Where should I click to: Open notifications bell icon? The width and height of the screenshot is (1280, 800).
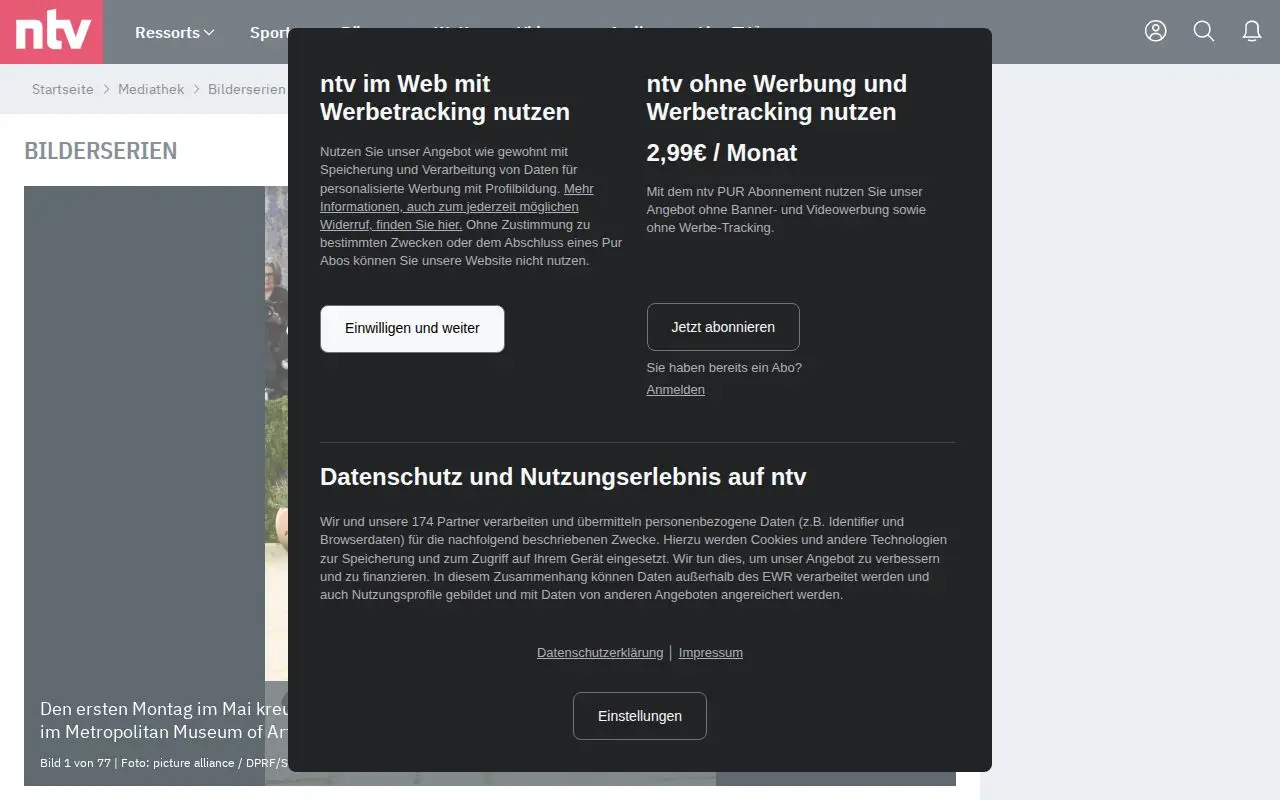click(1252, 31)
